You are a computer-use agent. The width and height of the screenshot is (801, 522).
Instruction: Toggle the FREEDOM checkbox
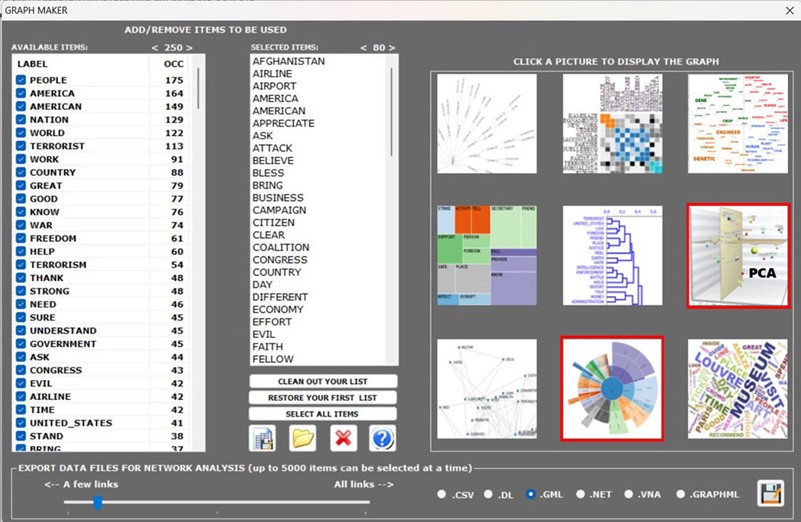pos(21,238)
